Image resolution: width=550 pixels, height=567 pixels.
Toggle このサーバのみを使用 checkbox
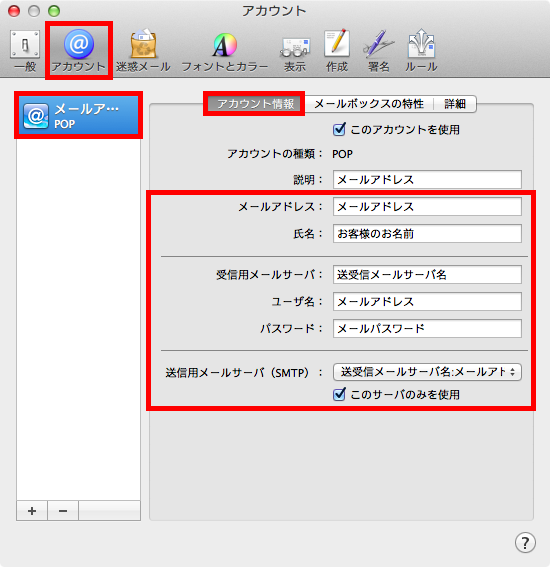(x=339, y=394)
